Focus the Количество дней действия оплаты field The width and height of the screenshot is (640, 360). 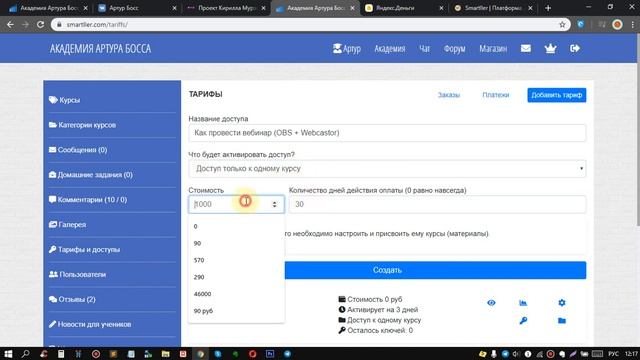[437, 204]
